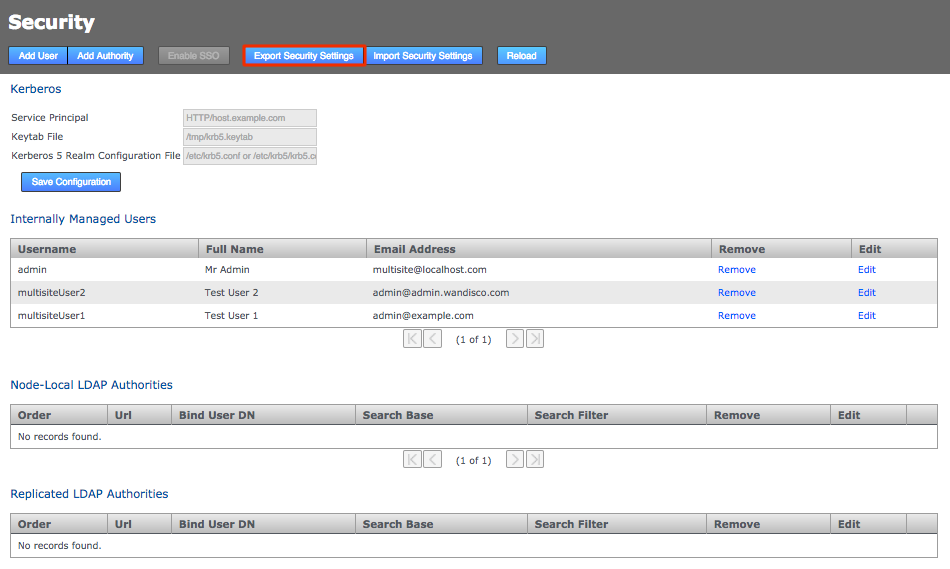Go to previous page of Internally Managed Users

point(433,339)
